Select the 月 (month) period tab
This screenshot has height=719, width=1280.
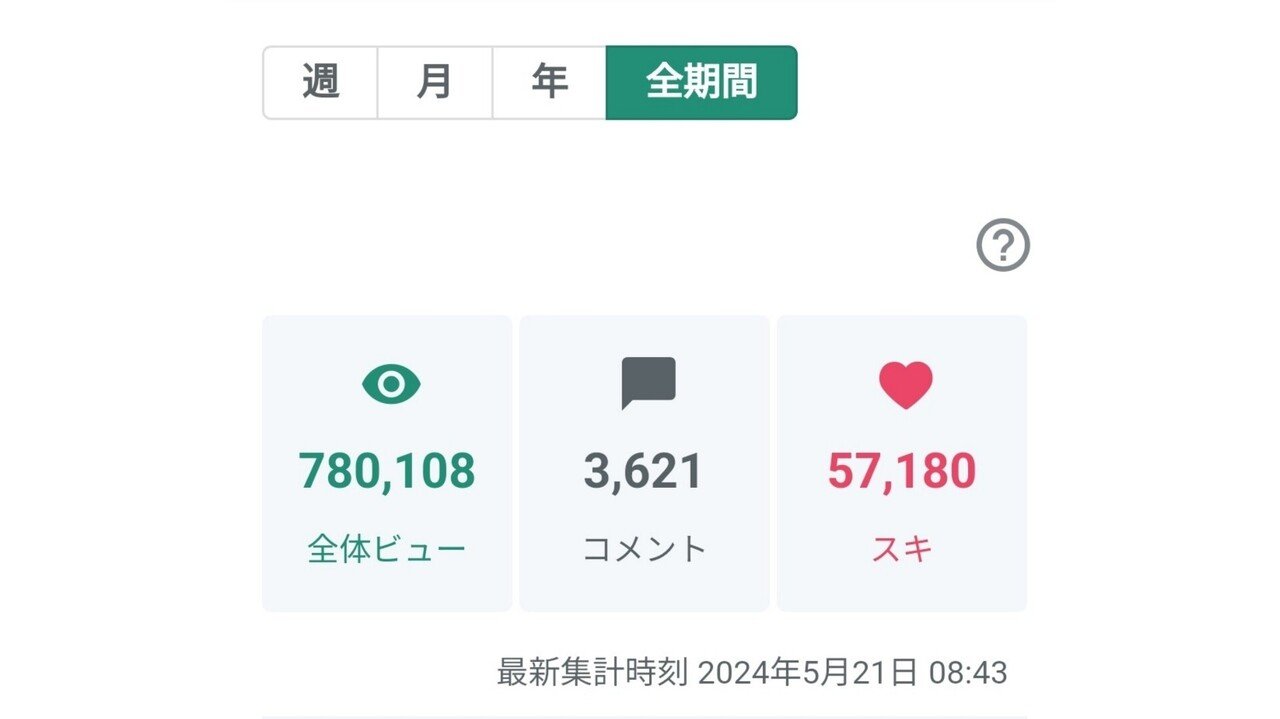(435, 83)
